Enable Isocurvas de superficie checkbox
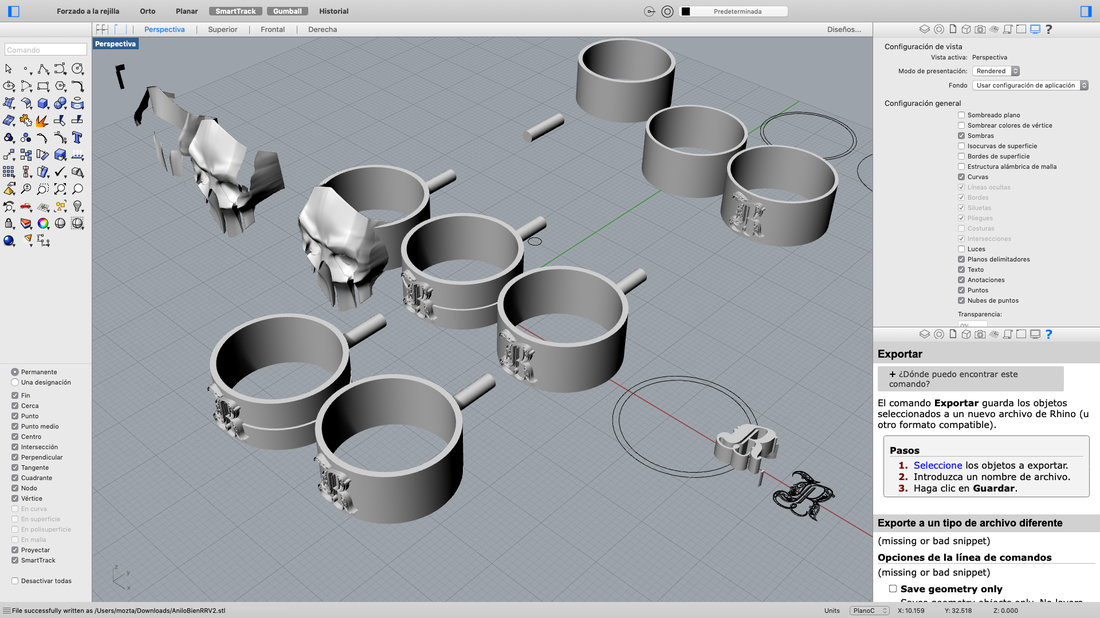Image resolution: width=1100 pixels, height=618 pixels. pyautogui.click(x=961, y=146)
